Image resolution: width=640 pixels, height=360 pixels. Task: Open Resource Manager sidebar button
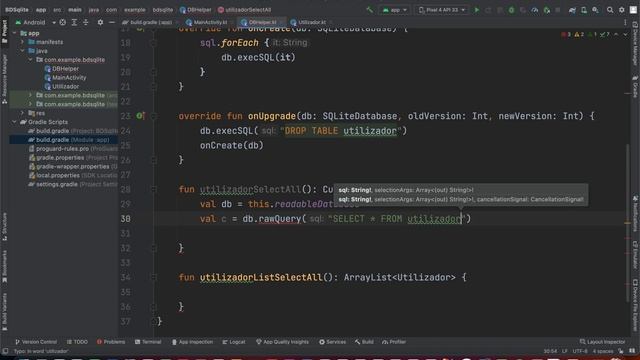coord(4,79)
